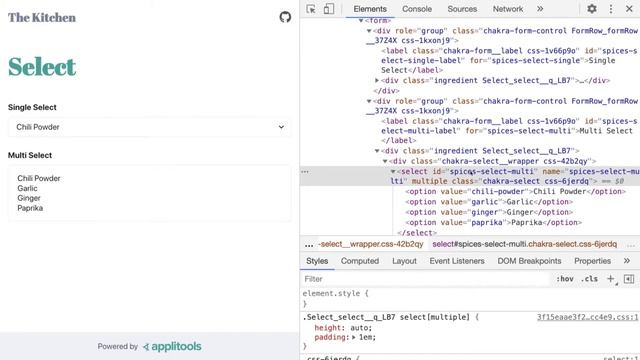Click the Multi Select form label
The height and width of the screenshot is (360, 640).
[30, 156]
